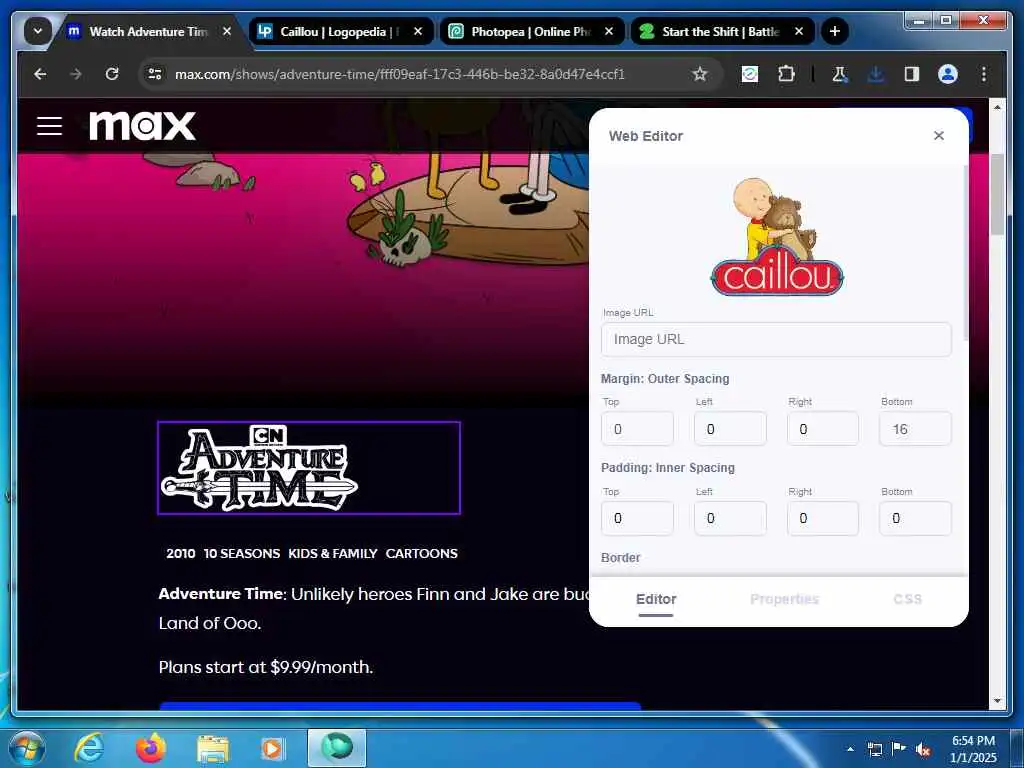Click the Margin Bottom field showing 16
The height and width of the screenshot is (768, 1024).
tap(915, 428)
